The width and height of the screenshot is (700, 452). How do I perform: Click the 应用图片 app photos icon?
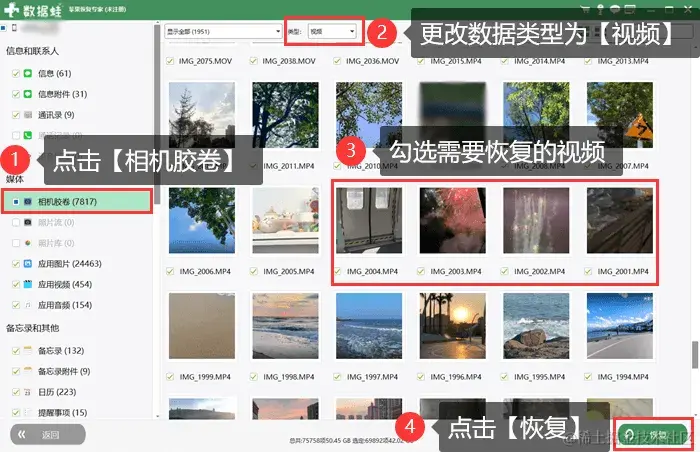[28, 264]
